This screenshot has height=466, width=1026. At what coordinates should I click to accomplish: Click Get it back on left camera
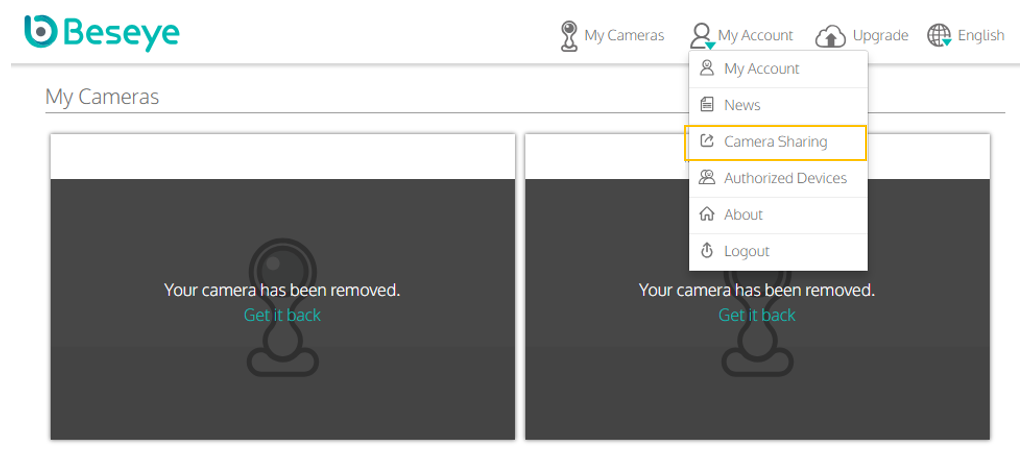point(282,315)
